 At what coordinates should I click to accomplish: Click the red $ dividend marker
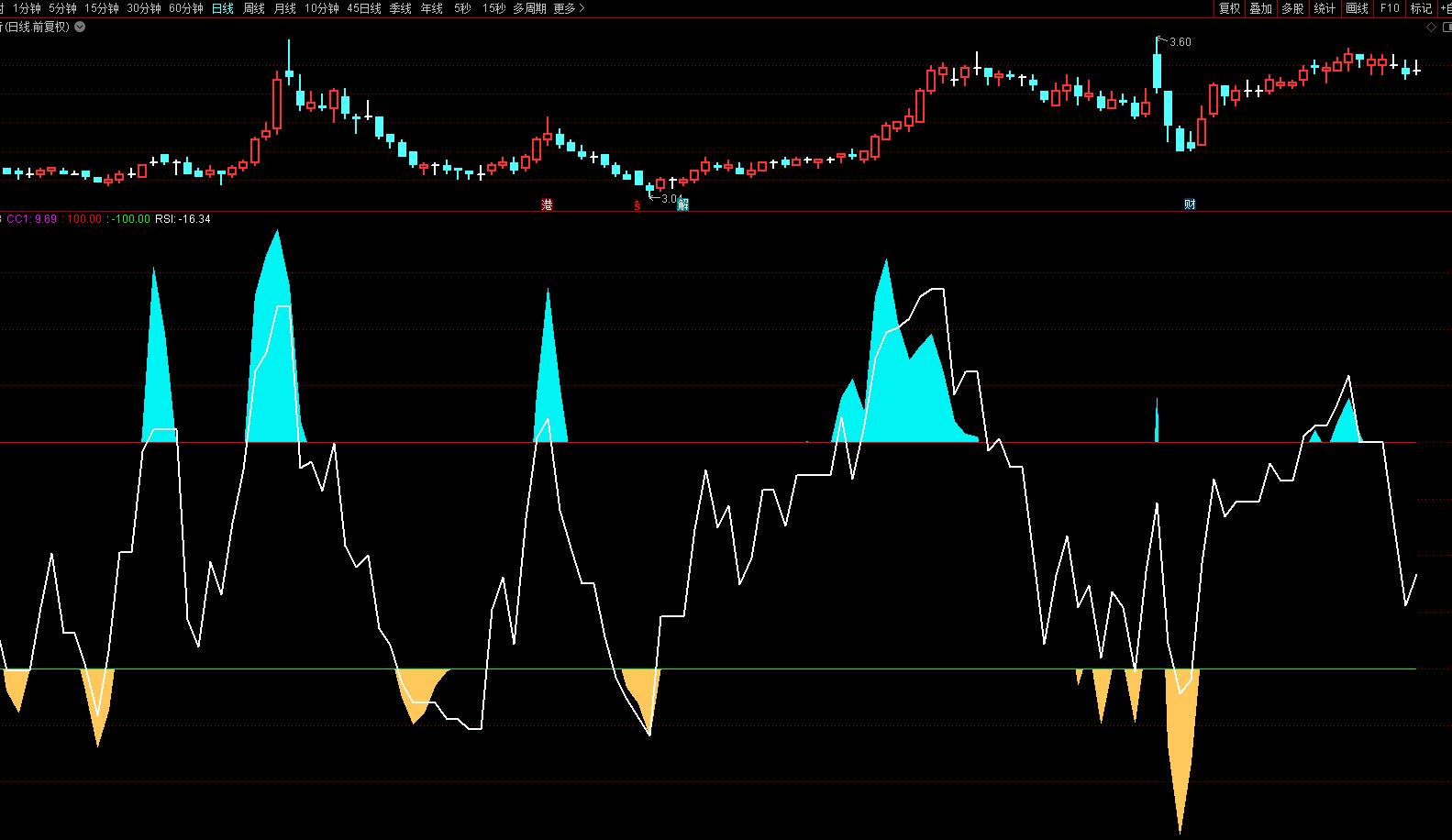pos(637,204)
